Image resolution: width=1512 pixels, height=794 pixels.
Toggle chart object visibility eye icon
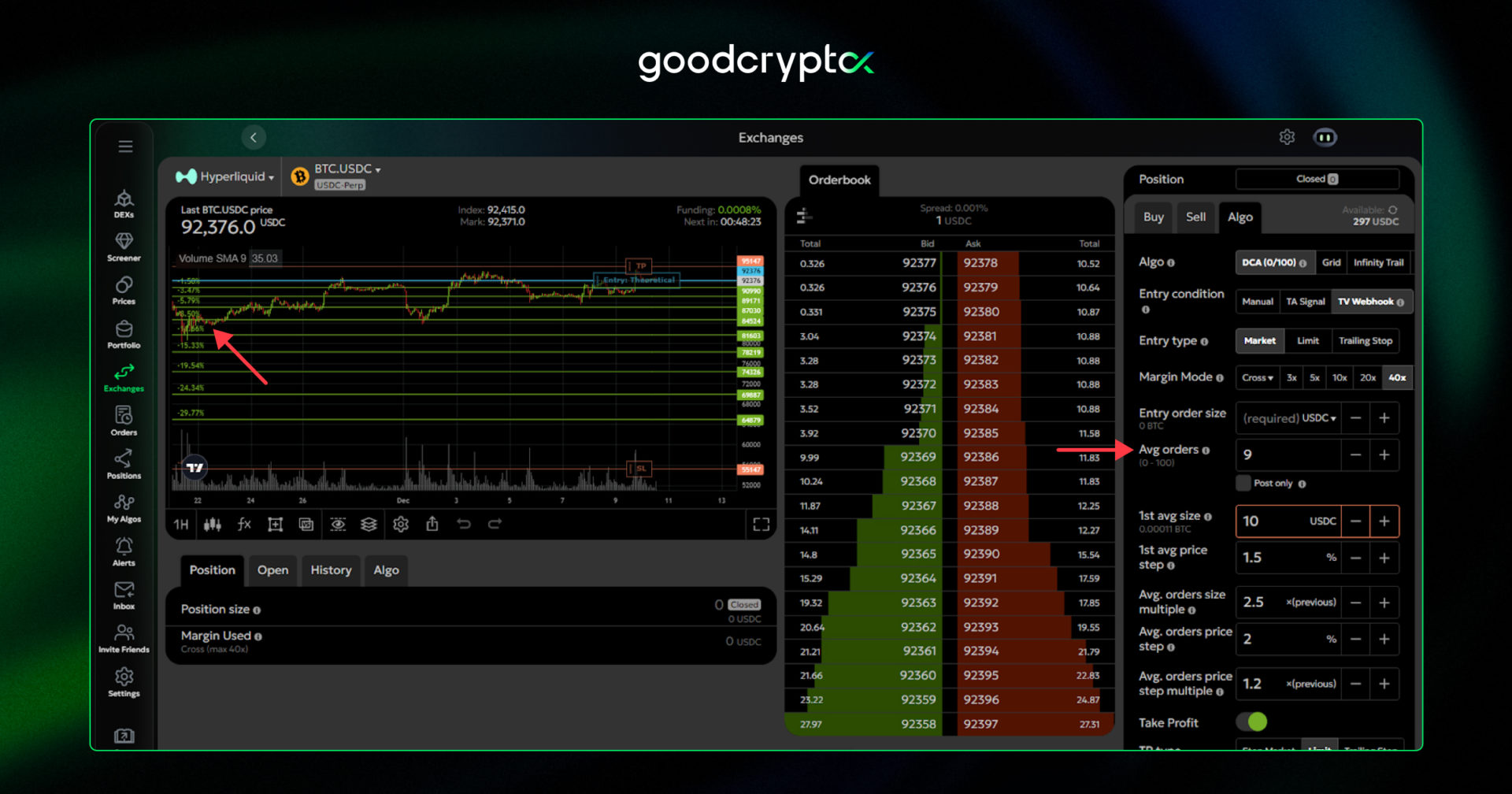pyautogui.click(x=338, y=525)
